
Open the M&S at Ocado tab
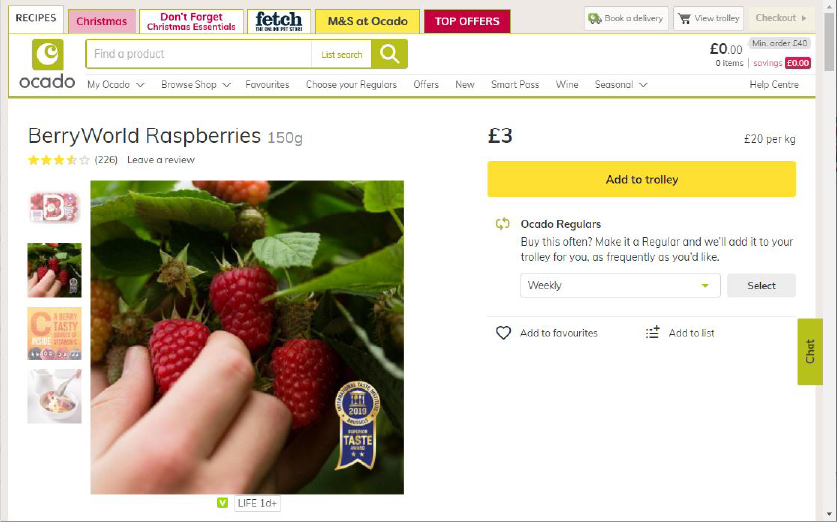click(x=368, y=21)
